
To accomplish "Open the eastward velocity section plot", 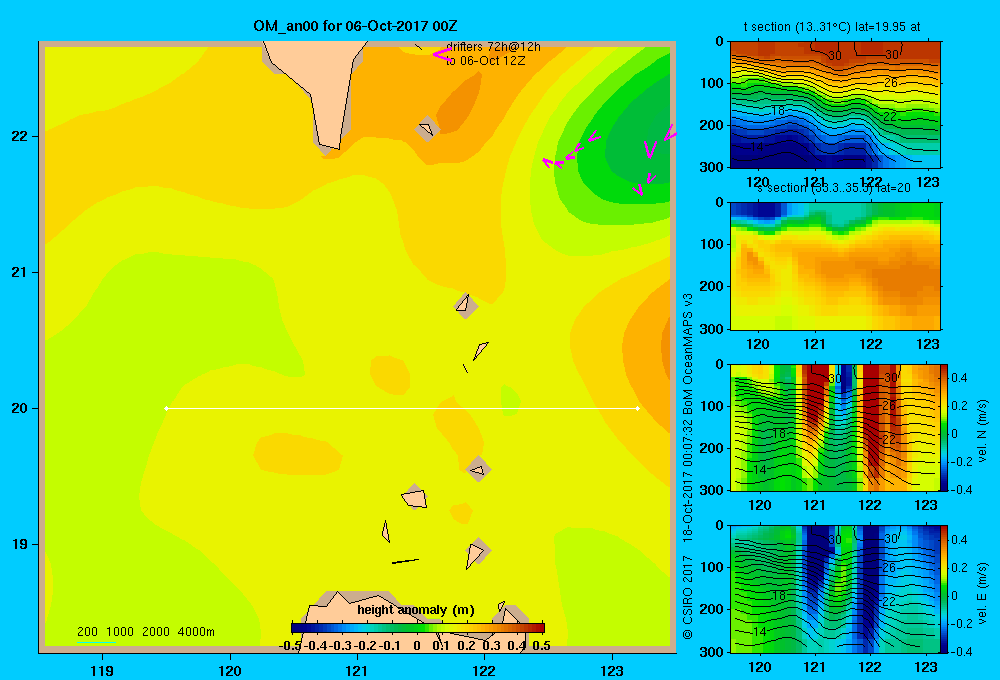I will 835,589.
